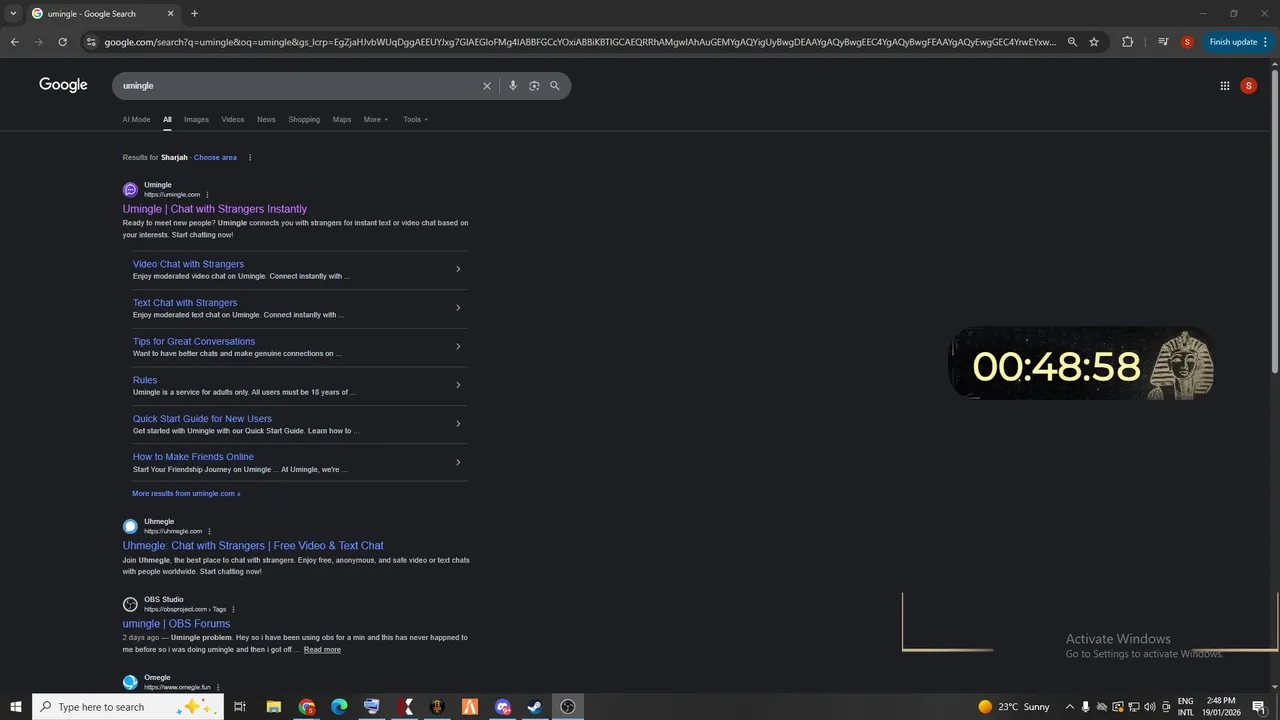Click Read more on OBS Forums snippet
Image resolution: width=1280 pixels, height=720 pixels.
[322, 650]
